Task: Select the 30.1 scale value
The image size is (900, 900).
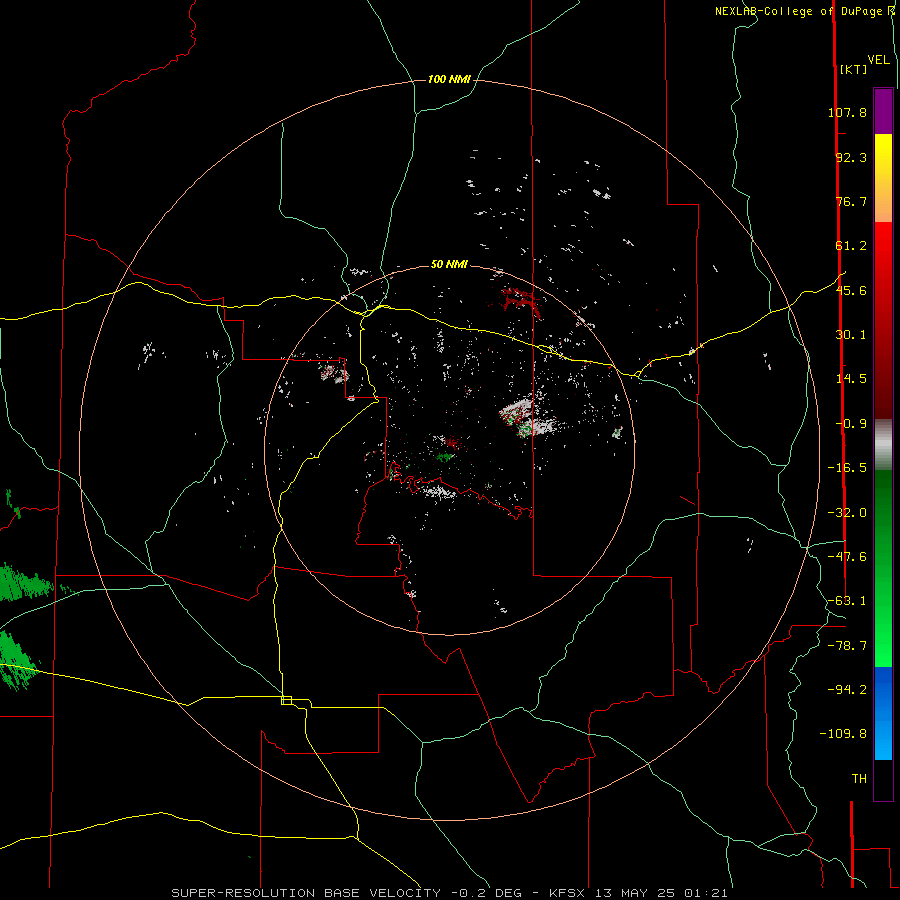Action: tap(851, 335)
